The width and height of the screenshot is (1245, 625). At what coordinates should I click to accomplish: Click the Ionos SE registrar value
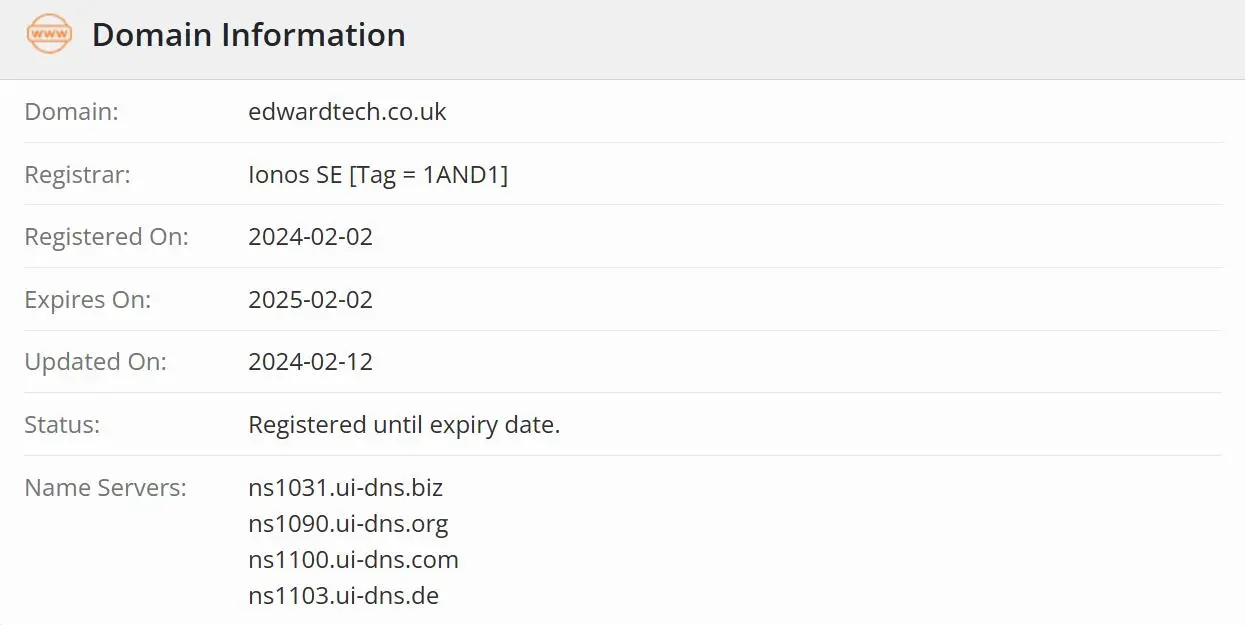[378, 175]
